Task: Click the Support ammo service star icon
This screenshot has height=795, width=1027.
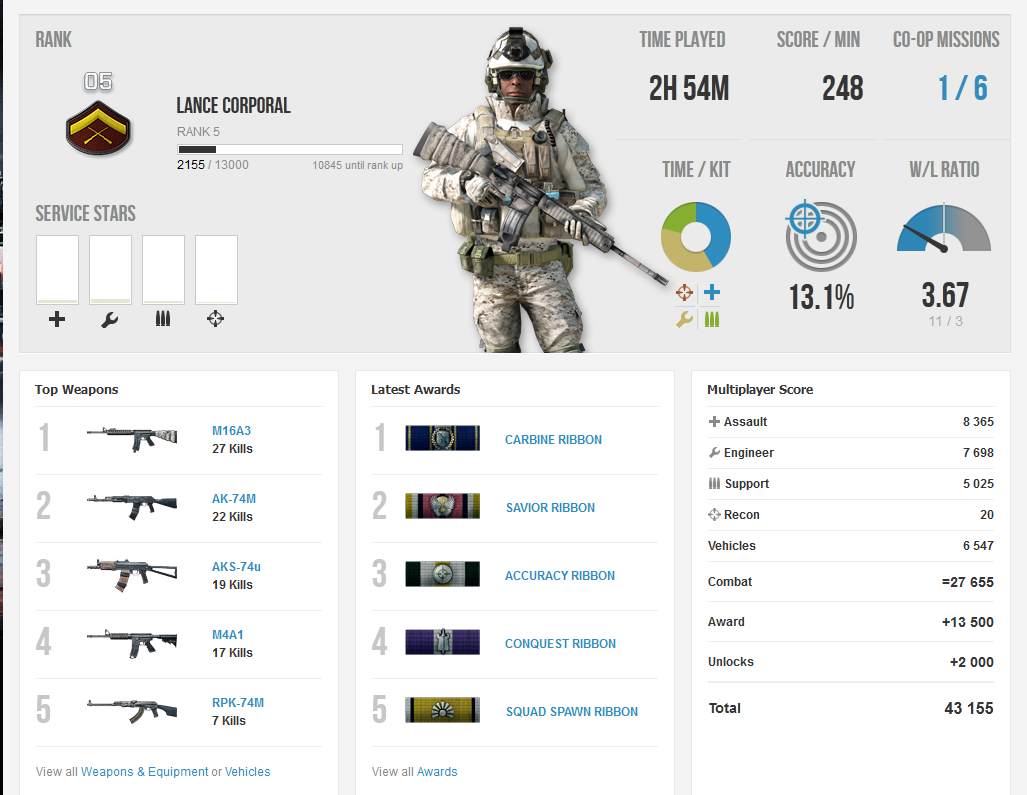Action: (x=163, y=319)
